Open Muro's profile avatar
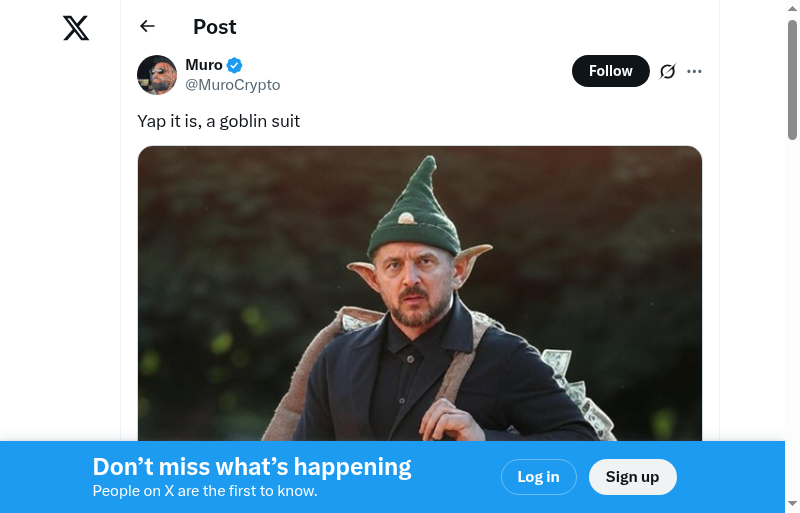Image resolution: width=800 pixels, height=513 pixels. point(157,75)
